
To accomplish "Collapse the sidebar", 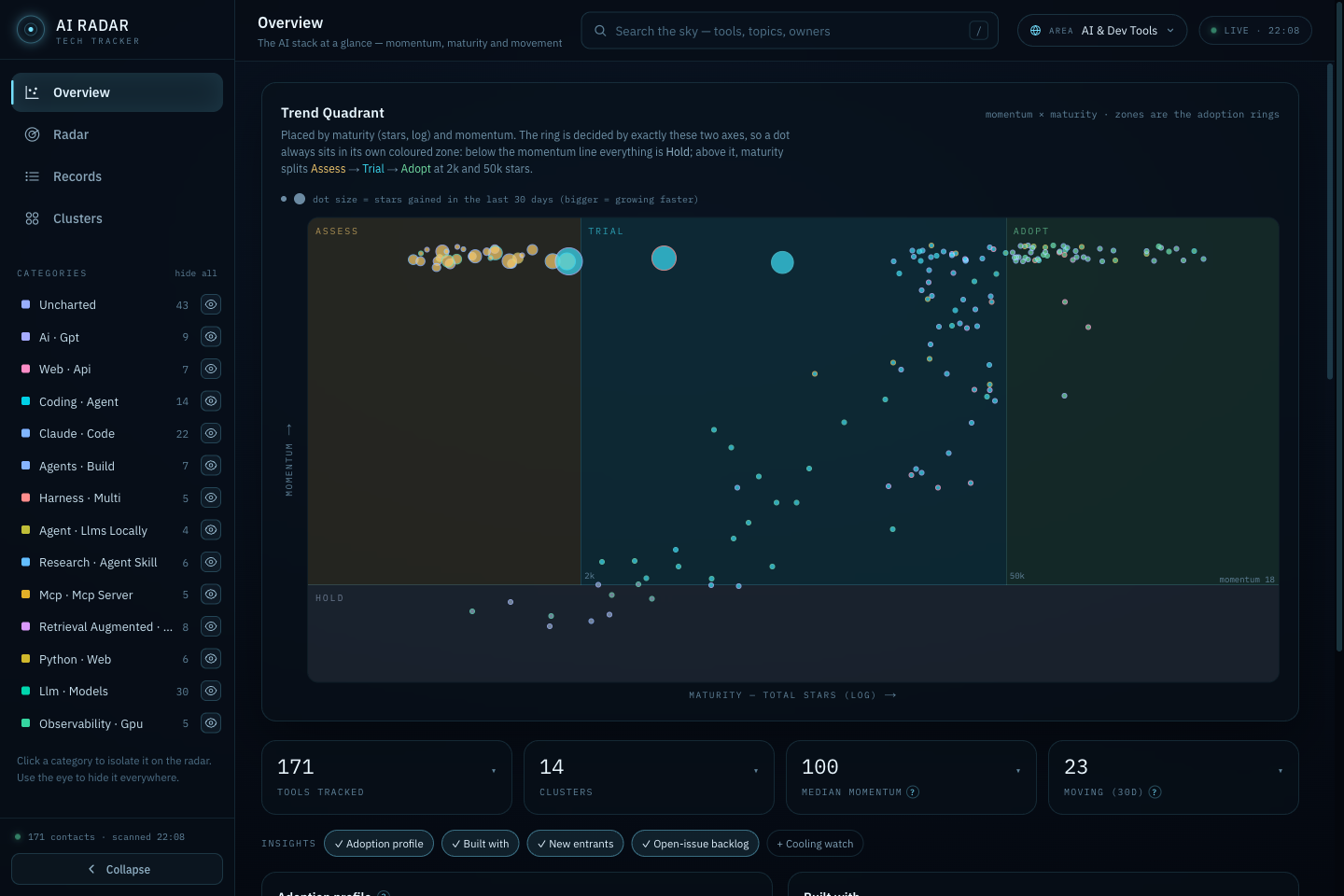I will pos(117,869).
